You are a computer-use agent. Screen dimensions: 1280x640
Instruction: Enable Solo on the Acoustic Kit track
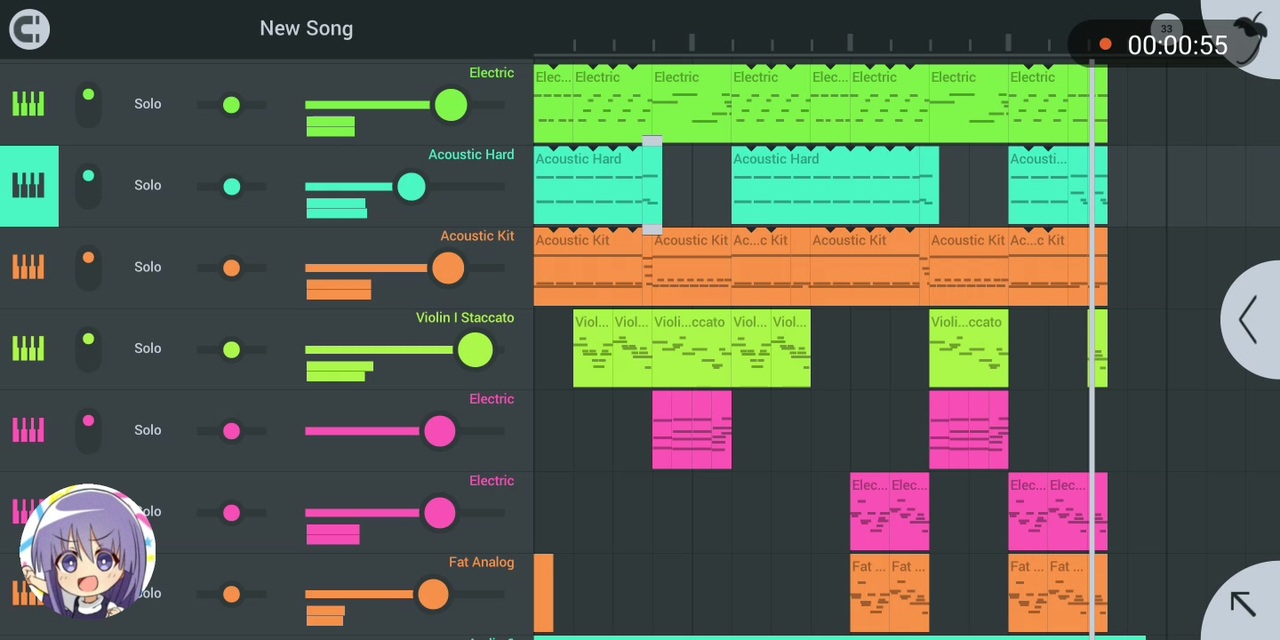[148, 267]
